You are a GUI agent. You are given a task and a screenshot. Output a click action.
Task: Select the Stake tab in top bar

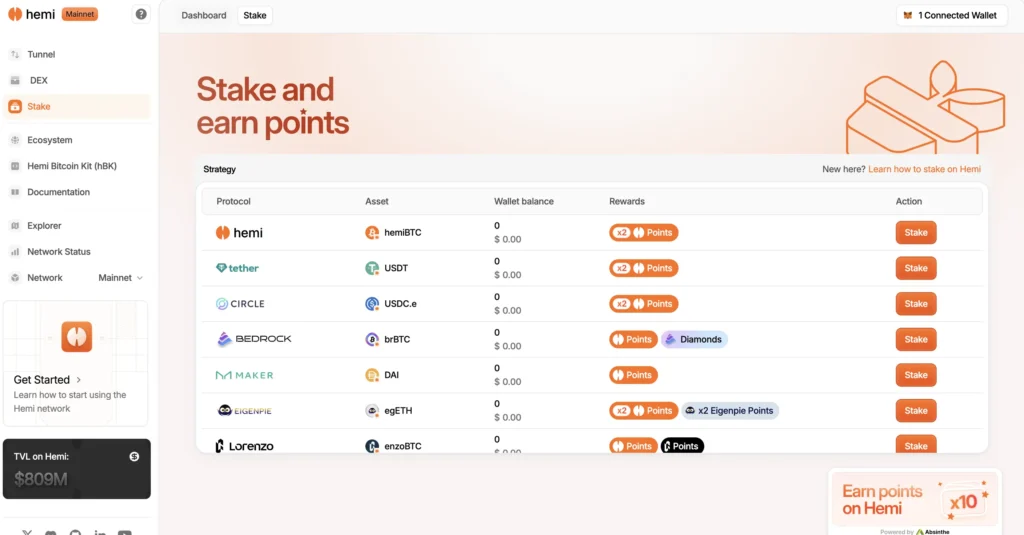coord(255,15)
